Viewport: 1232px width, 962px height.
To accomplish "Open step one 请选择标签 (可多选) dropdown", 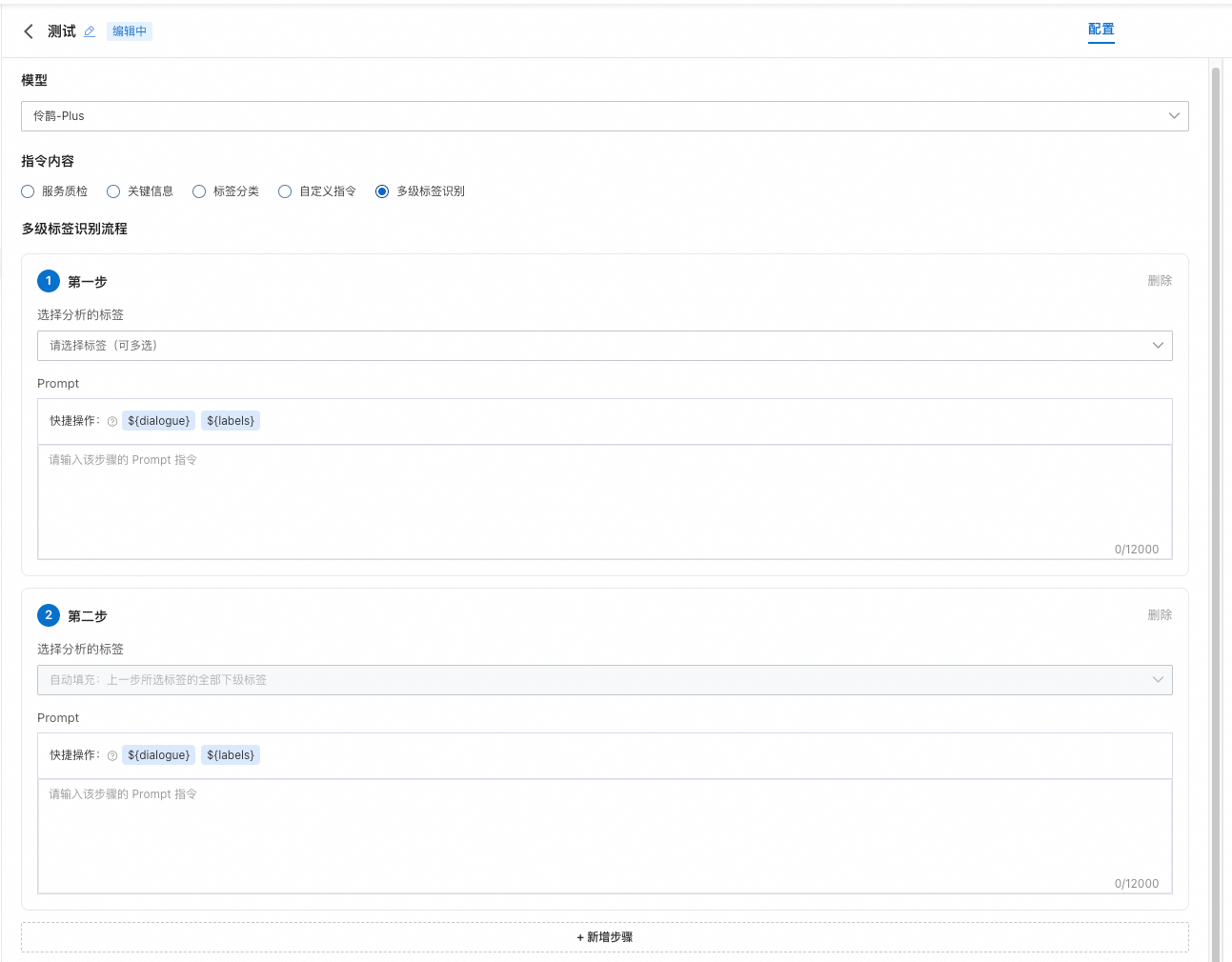I will [605, 346].
